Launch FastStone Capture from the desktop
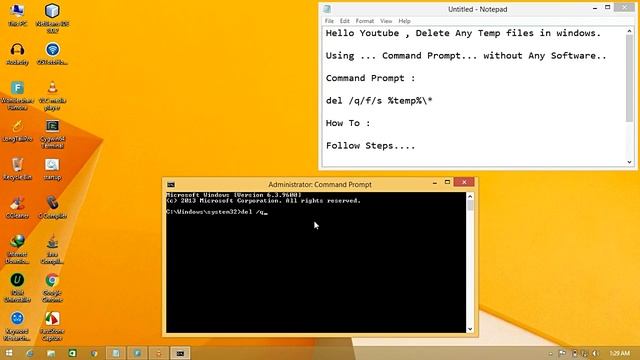This screenshot has width=640, height=360. point(52,326)
